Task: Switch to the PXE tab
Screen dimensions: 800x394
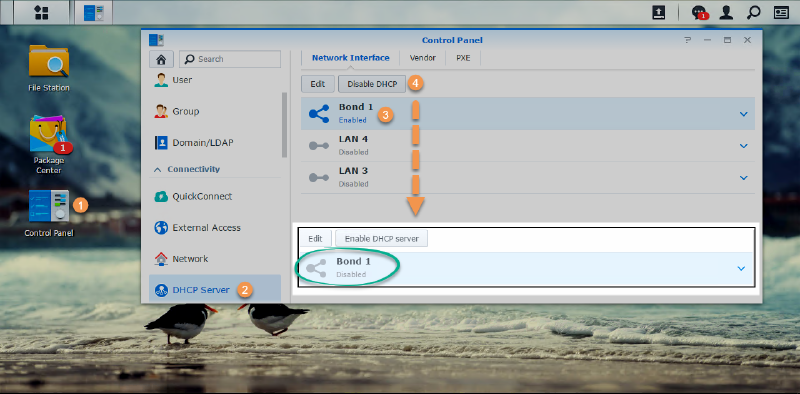Action: (463, 58)
